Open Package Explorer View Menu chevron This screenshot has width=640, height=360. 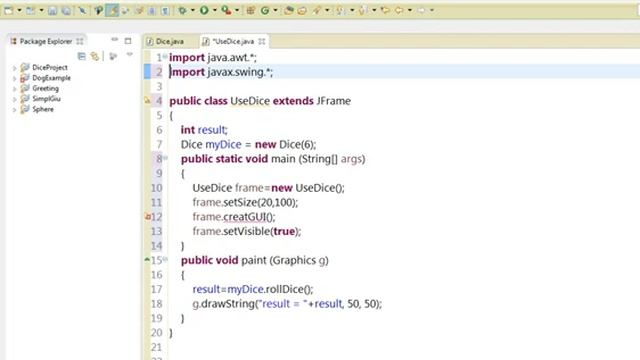point(129,54)
